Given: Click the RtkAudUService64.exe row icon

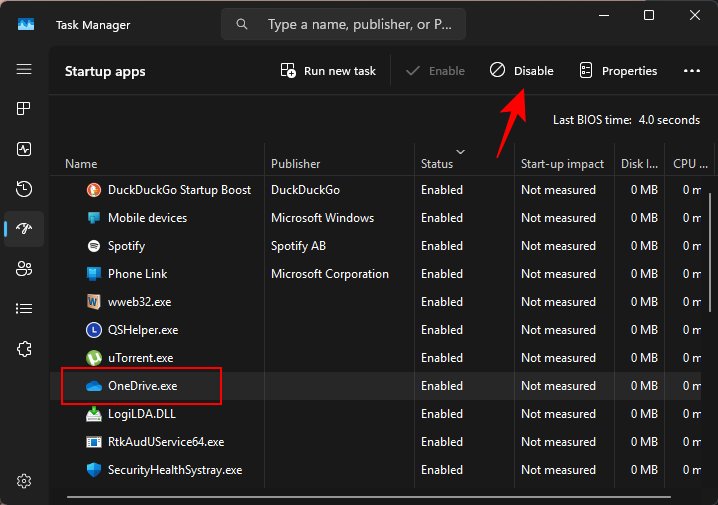Looking at the screenshot, I should pyautogui.click(x=94, y=442).
